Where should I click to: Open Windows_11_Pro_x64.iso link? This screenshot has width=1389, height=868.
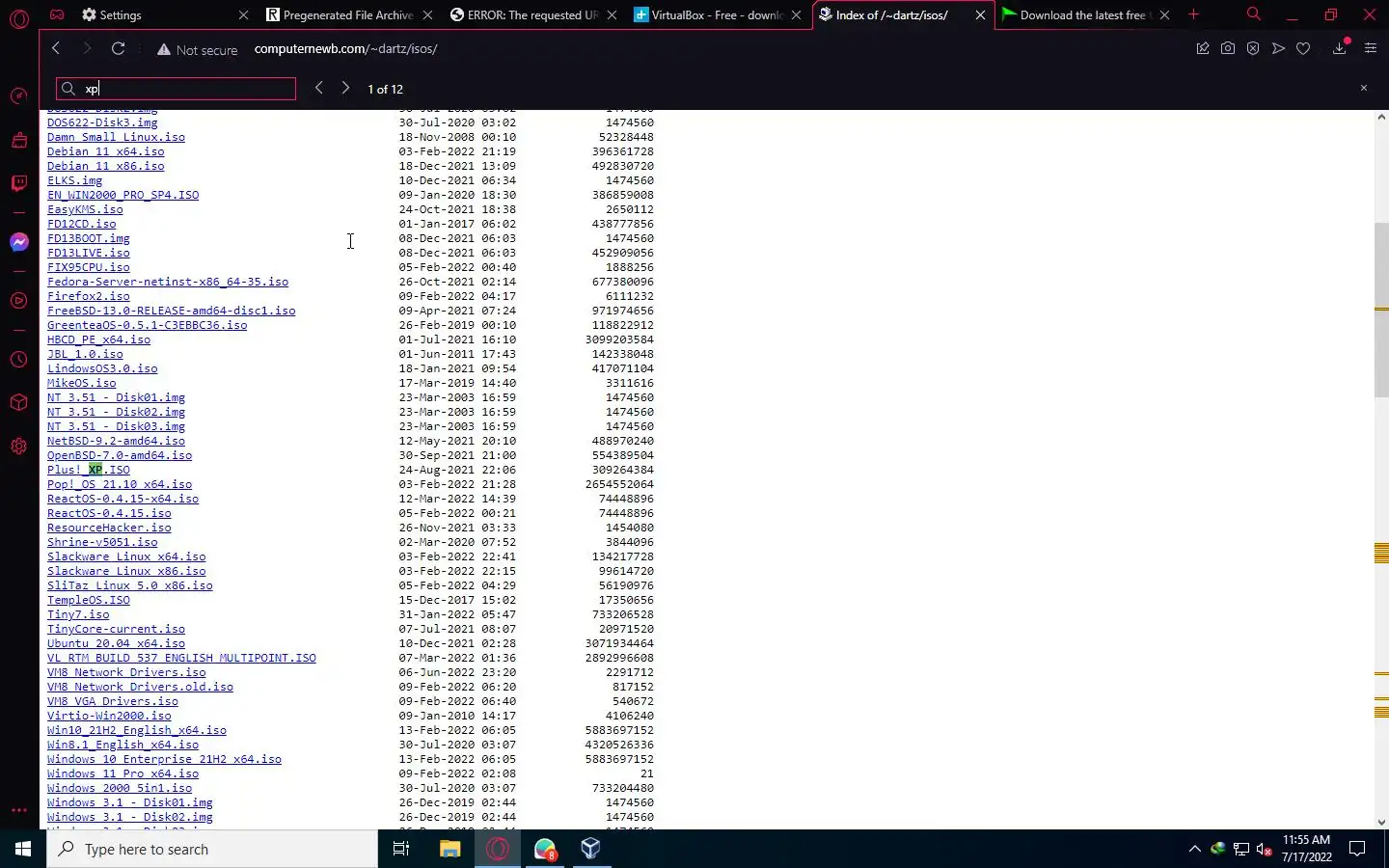tap(123, 773)
